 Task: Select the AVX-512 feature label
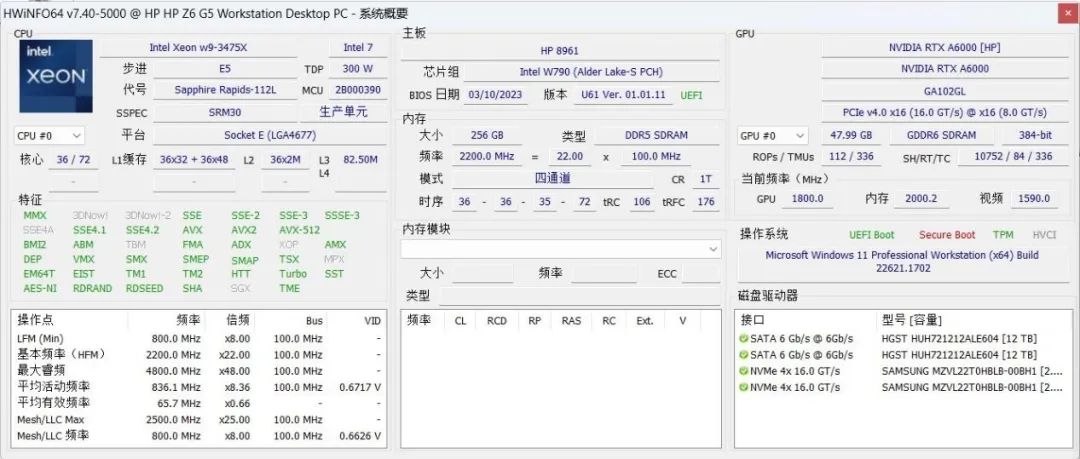300,230
